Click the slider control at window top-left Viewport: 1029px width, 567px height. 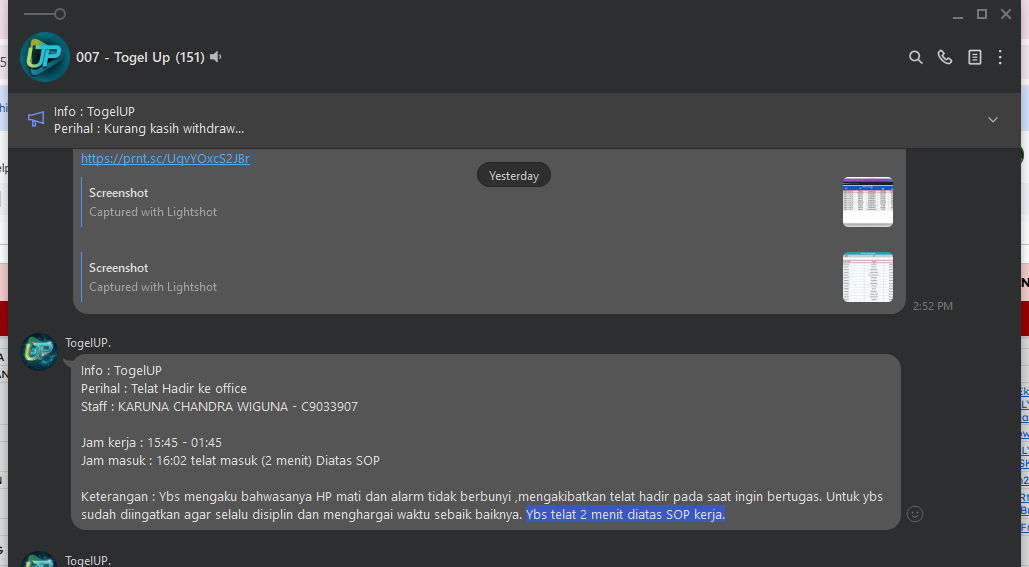[45, 14]
